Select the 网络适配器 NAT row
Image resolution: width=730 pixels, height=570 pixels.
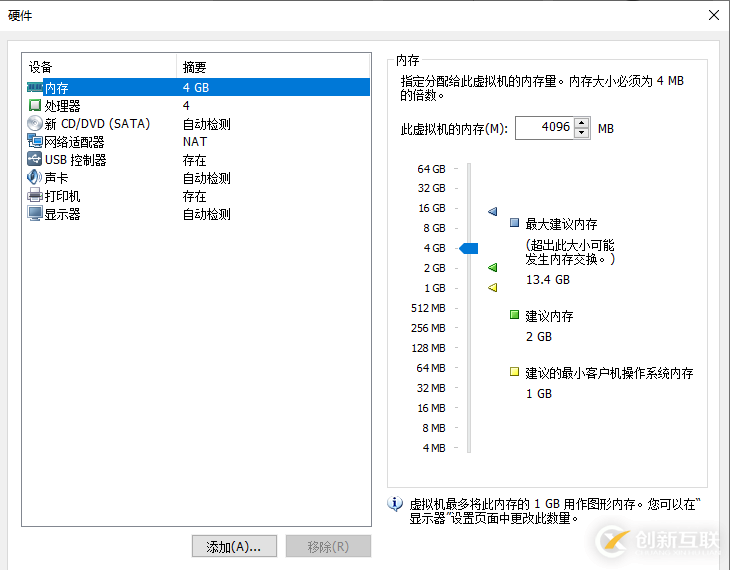pos(198,142)
